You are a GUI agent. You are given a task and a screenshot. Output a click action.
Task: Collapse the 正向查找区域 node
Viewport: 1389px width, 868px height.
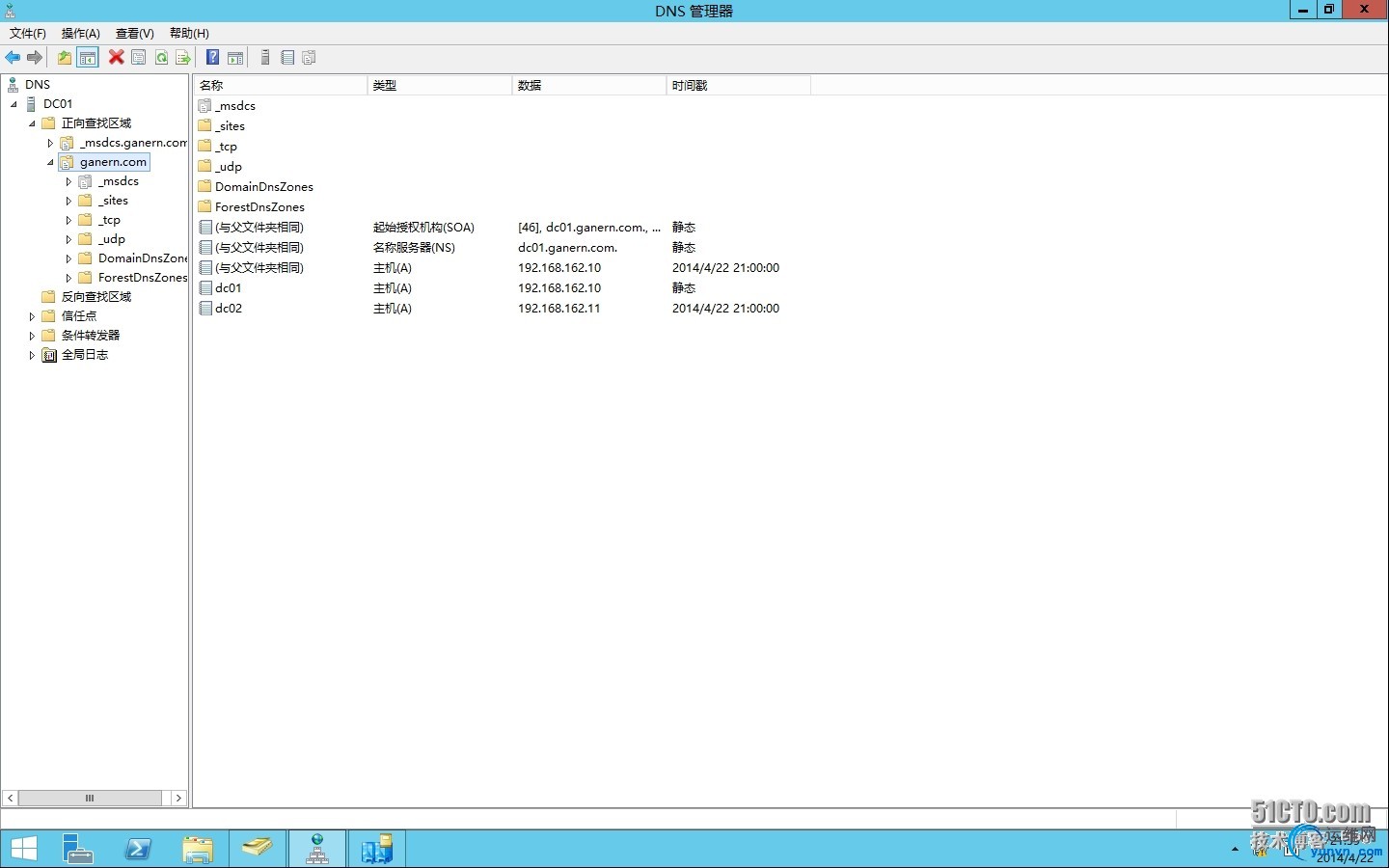pos(32,123)
